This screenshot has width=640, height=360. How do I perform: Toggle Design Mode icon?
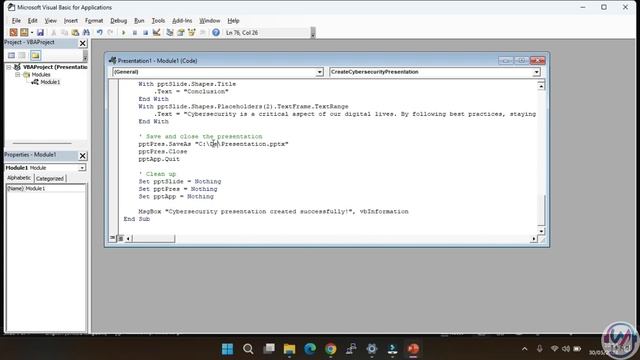tap(156, 32)
